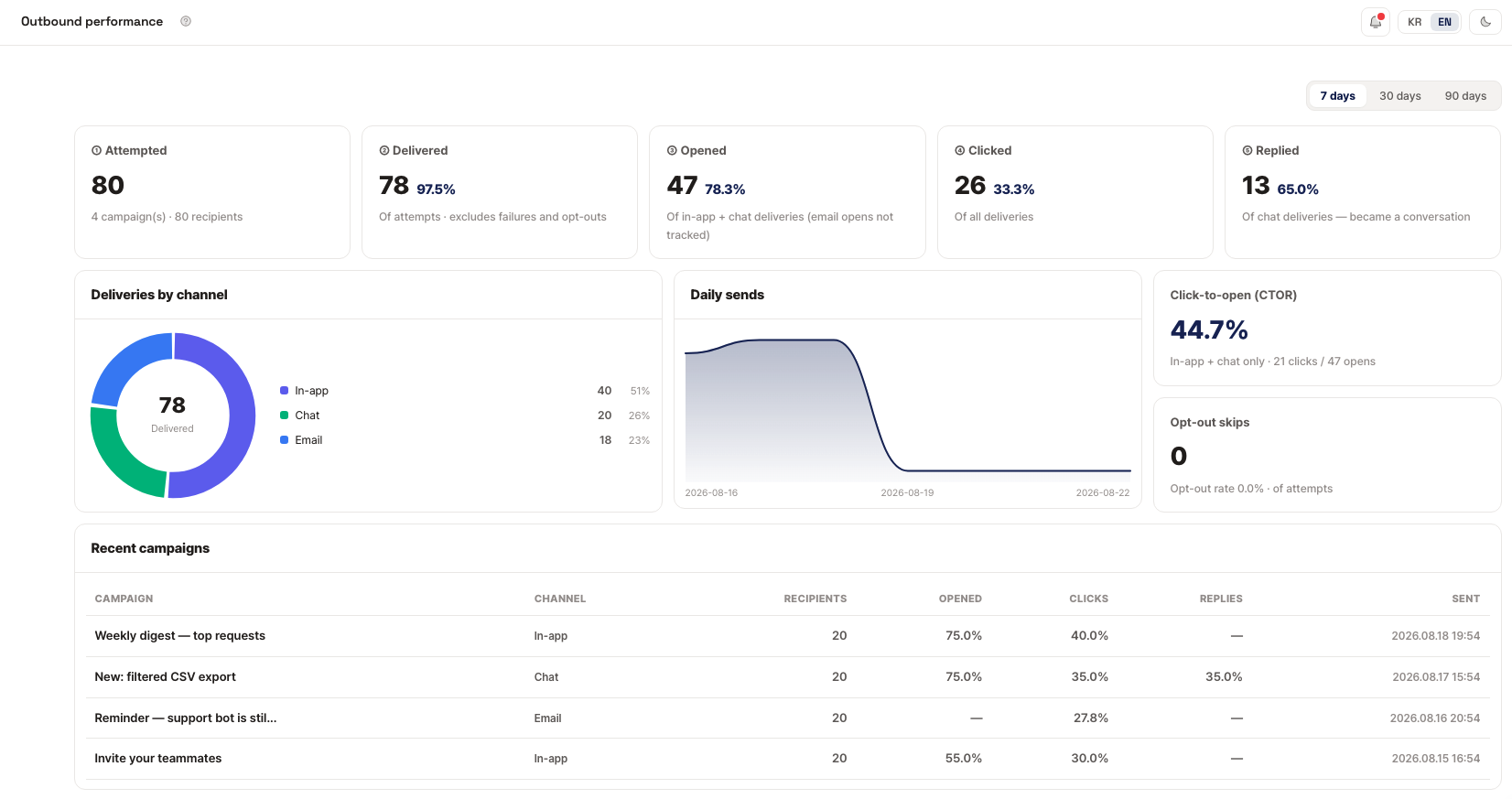Screen dimensions: 1512x799
Task: Click the In-app legend color swatch
Action: [x=284, y=391]
